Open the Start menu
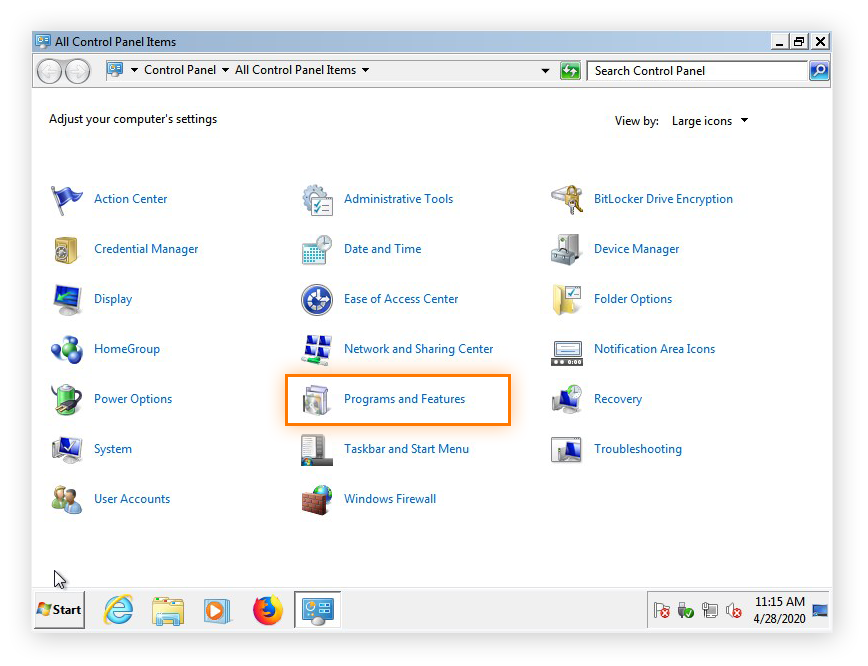Image resolution: width=868 pixels, height=666 pixels. 57,609
